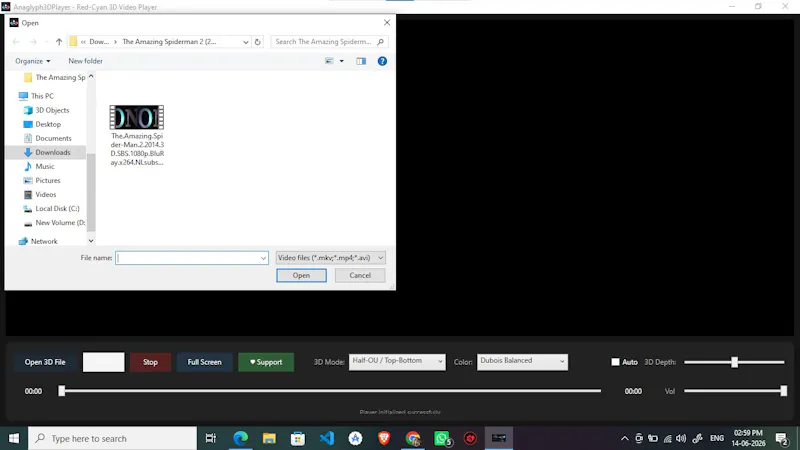This screenshot has width=800, height=450.
Task: Open Visual Studio Code from taskbar
Action: [327, 438]
